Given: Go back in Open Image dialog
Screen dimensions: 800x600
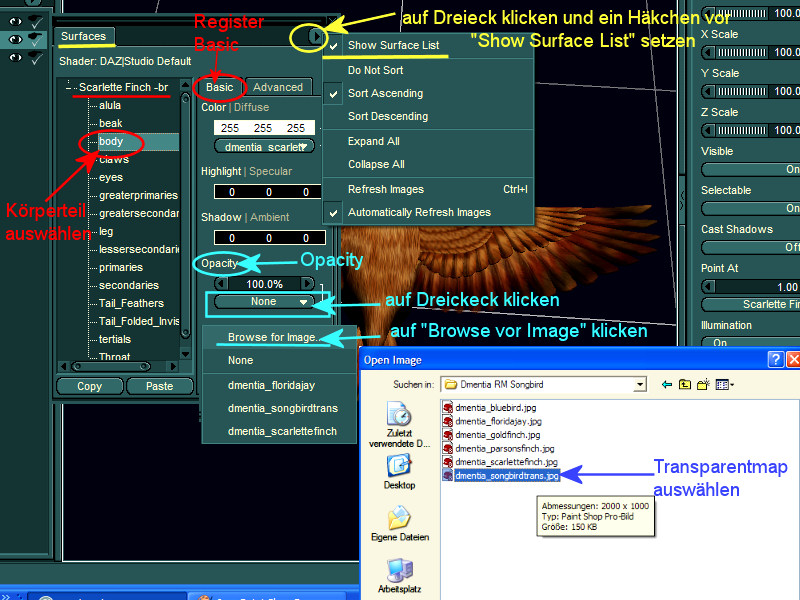Looking at the screenshot, I should pos(666,385).
